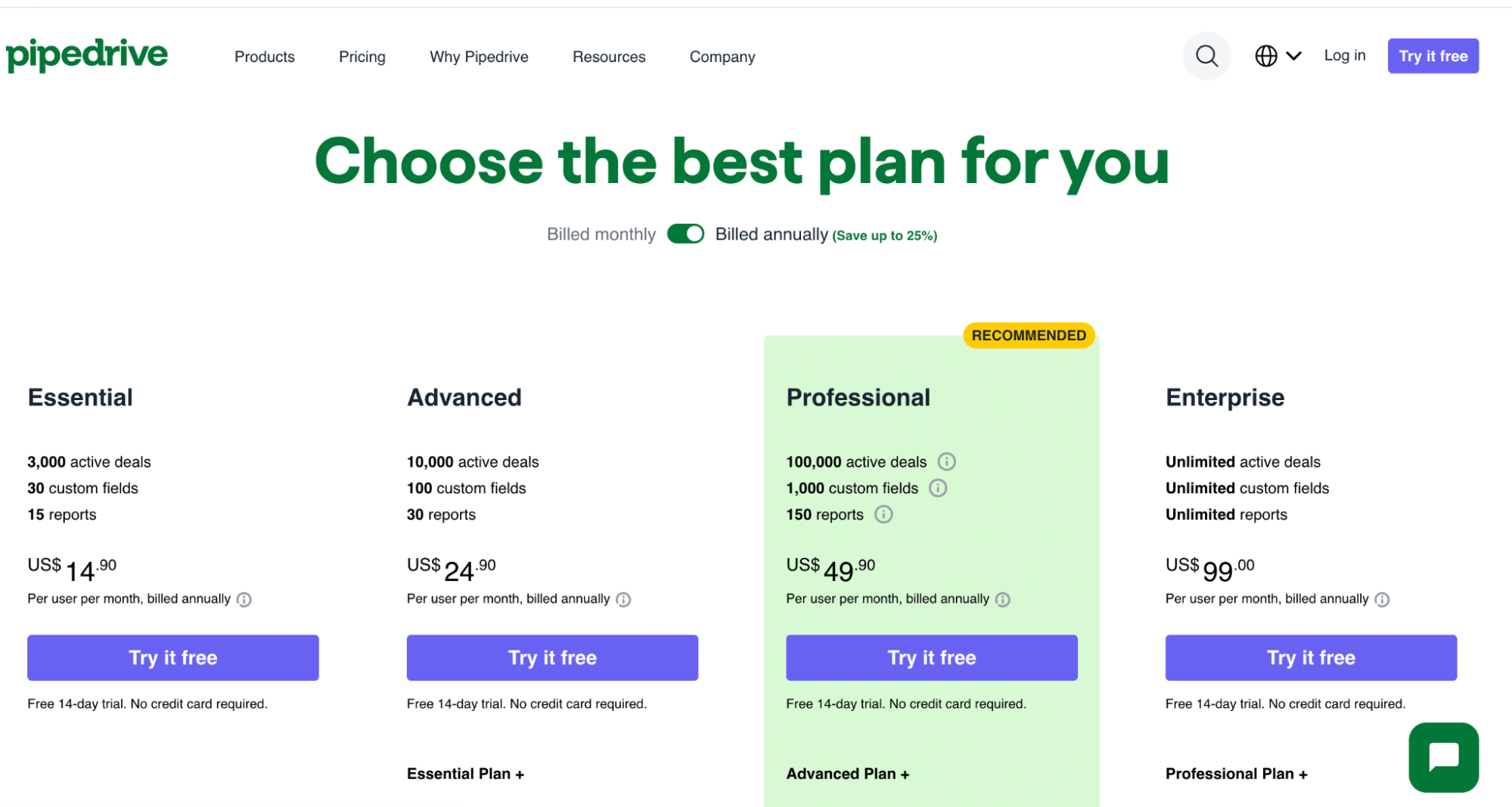1512x807 pixels.
Task: Click the info icon beside Advanced billing text
Action: pyautogui.click(x=623, y=599)
